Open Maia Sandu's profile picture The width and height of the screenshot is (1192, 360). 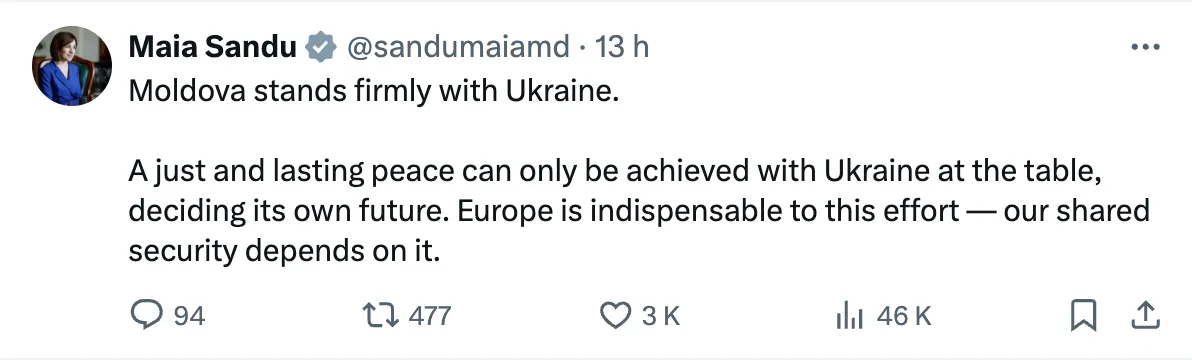click(71, 66)
